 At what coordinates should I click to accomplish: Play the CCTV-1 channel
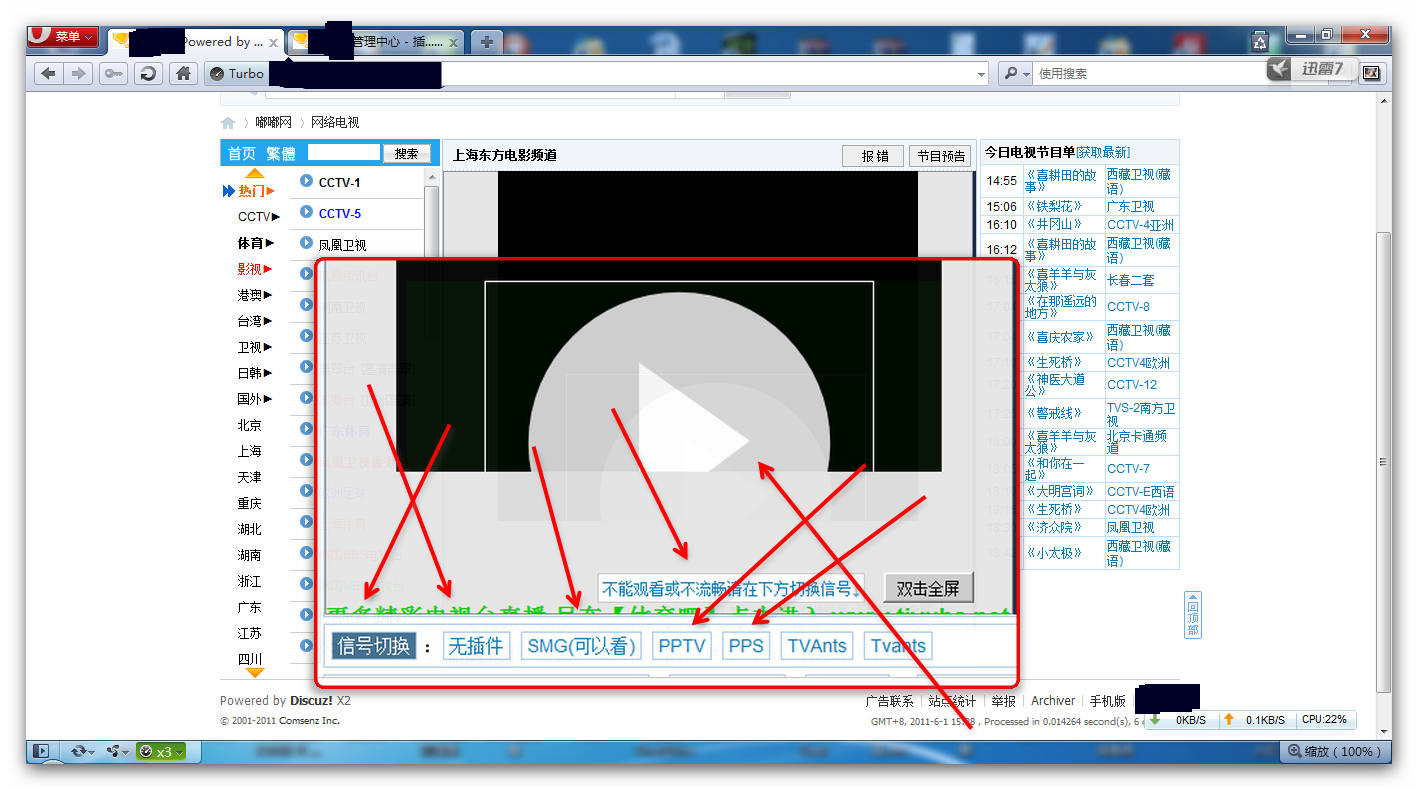pos(339,182)
